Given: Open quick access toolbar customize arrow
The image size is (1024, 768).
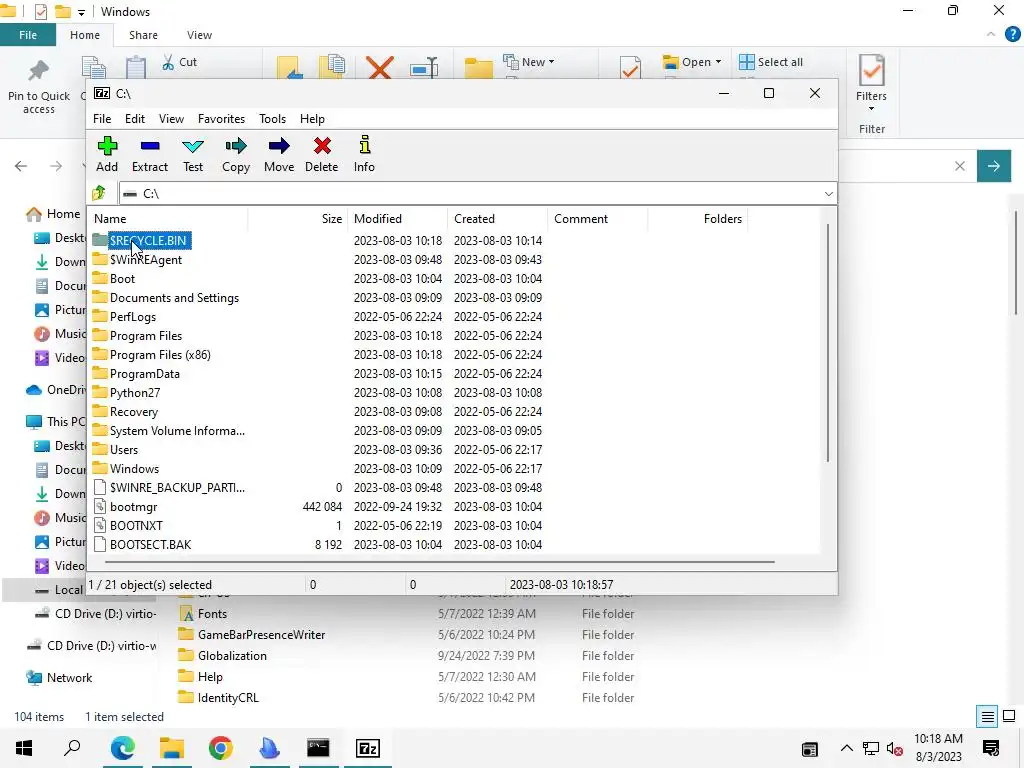Looking at the screenshot, I should pyautogui.click(x=81, y=12).
